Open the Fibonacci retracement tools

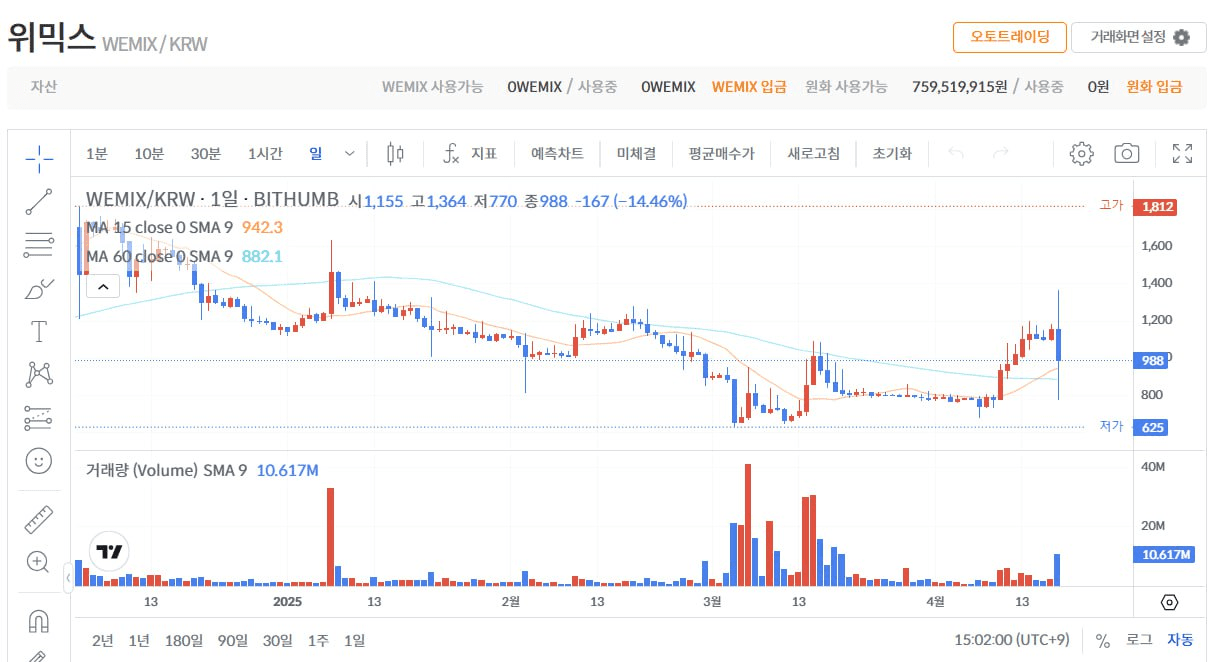click(39, 243)
